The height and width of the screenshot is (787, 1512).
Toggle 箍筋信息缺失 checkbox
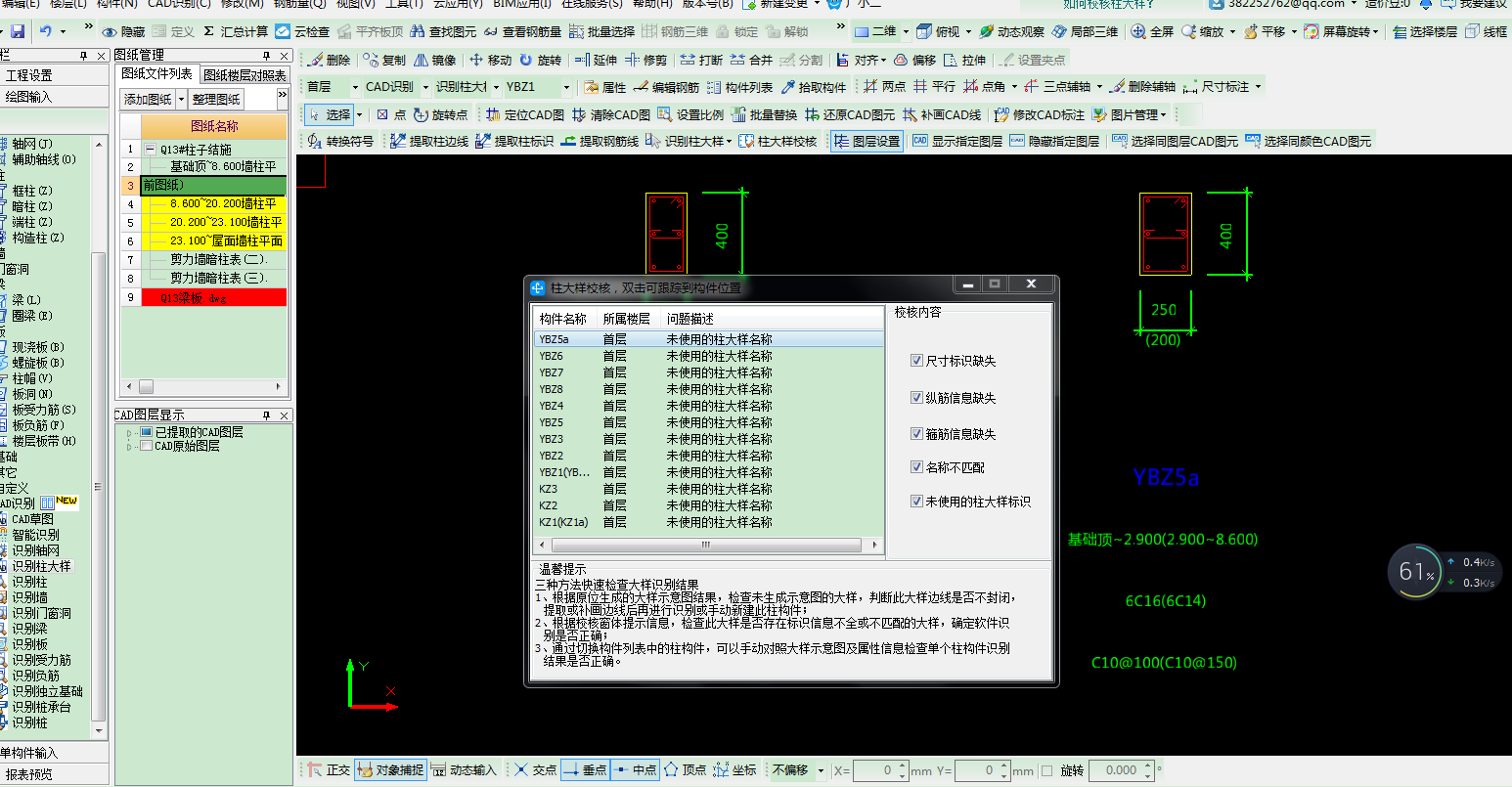click(916, 434)
